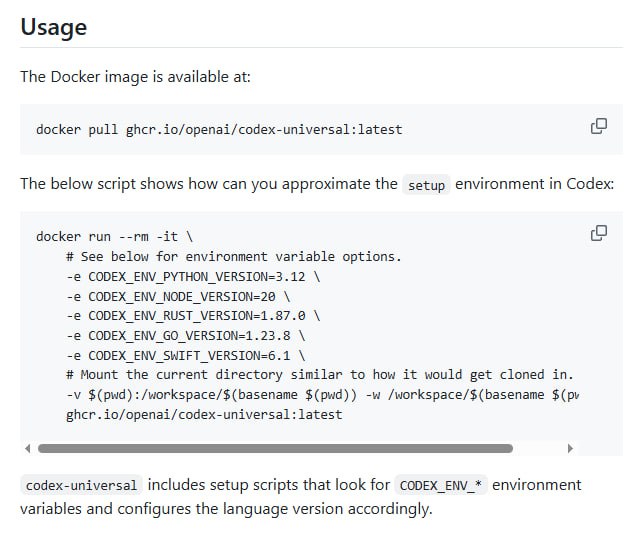
Task: Click the 'docker run --rm -it \' line
Action: (114, 236)
